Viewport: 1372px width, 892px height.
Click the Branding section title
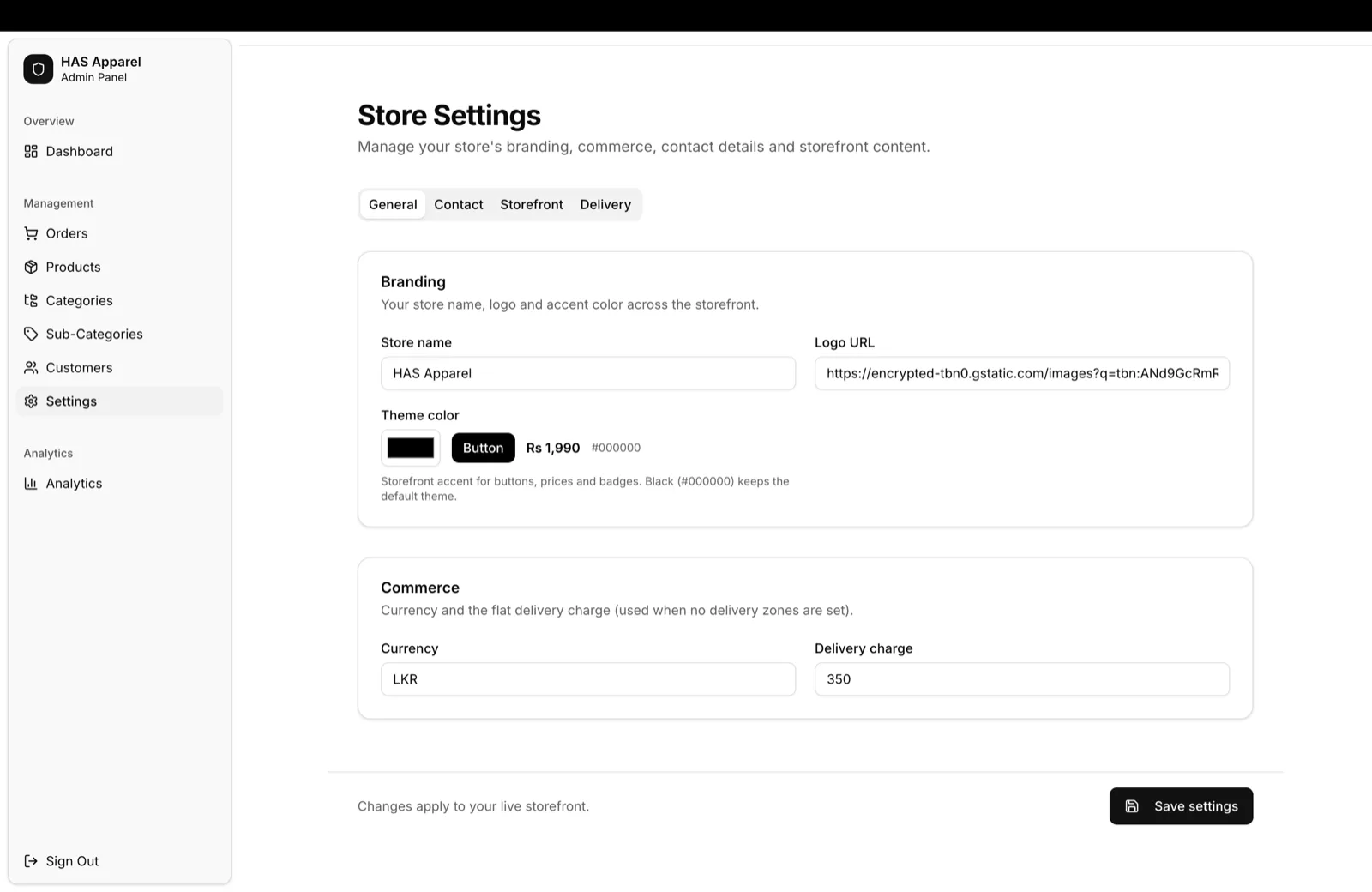coord(413,281)
